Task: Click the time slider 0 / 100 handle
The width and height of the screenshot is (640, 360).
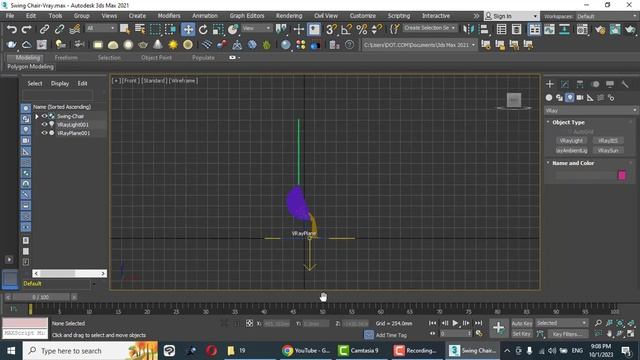Action: [x=40, y=297]
